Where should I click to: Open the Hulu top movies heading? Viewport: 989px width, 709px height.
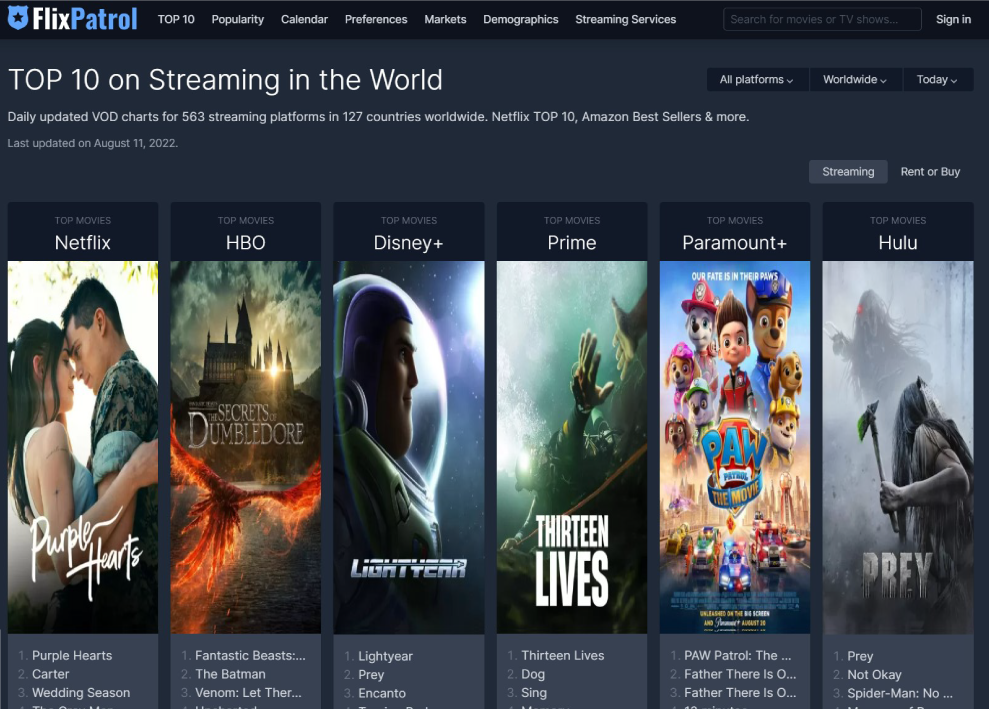[x=898, y=242]
